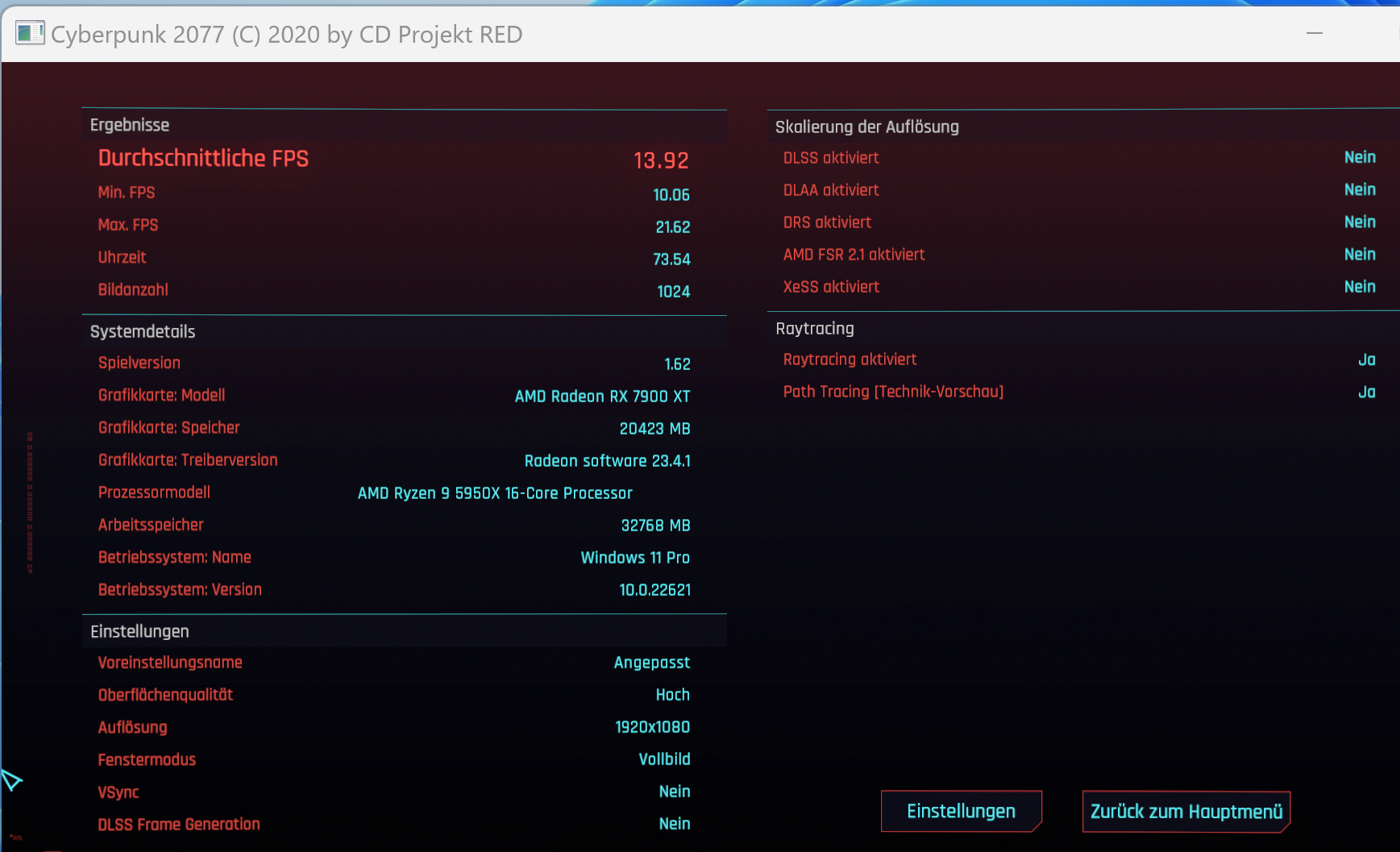Click Radeon software 23.4.1 driver version

click(x=607, y=461)
